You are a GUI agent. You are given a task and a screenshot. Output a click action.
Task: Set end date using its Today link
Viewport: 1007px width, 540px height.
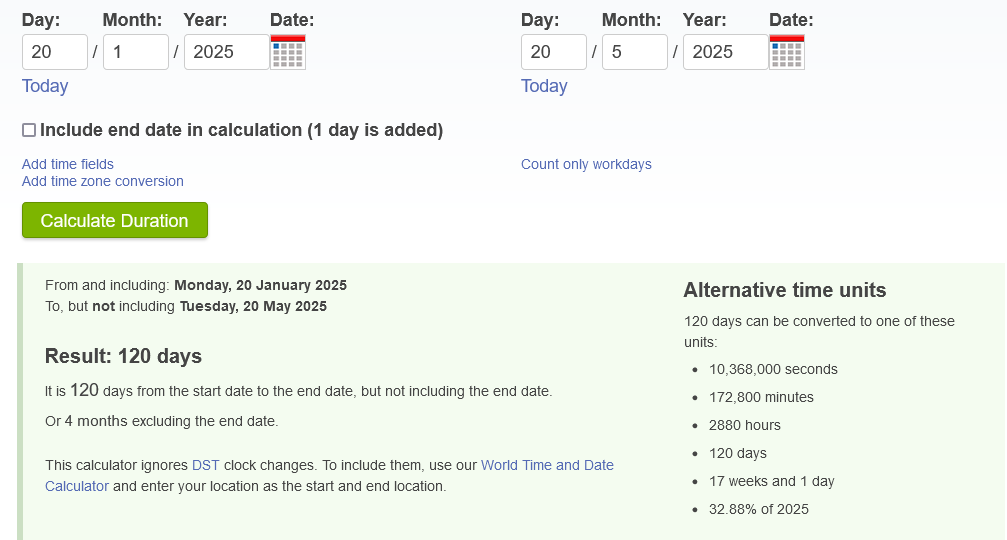544,86
